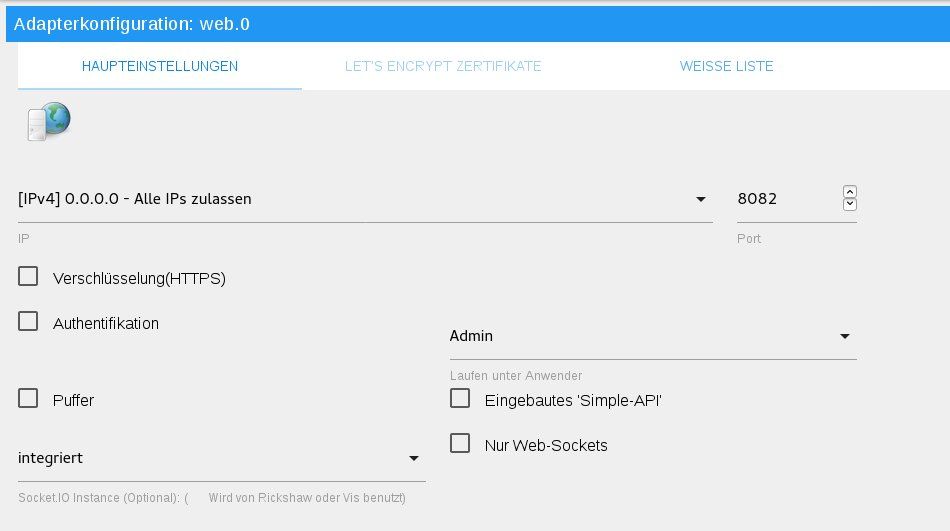
Task: Toggle the Nur Web-Sockets checkbox
Action: coord(460,444)
